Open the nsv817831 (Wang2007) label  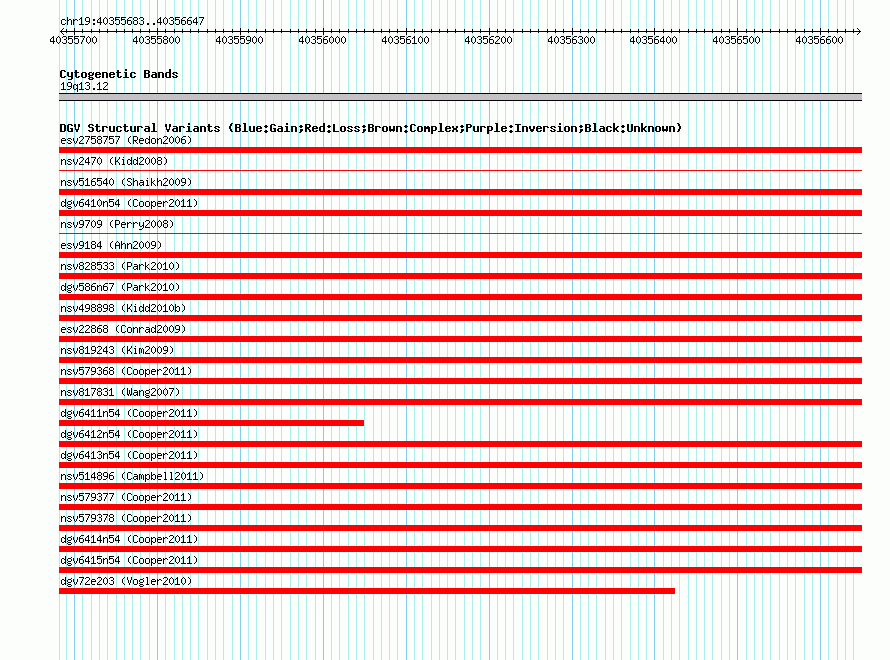point(120,392)
